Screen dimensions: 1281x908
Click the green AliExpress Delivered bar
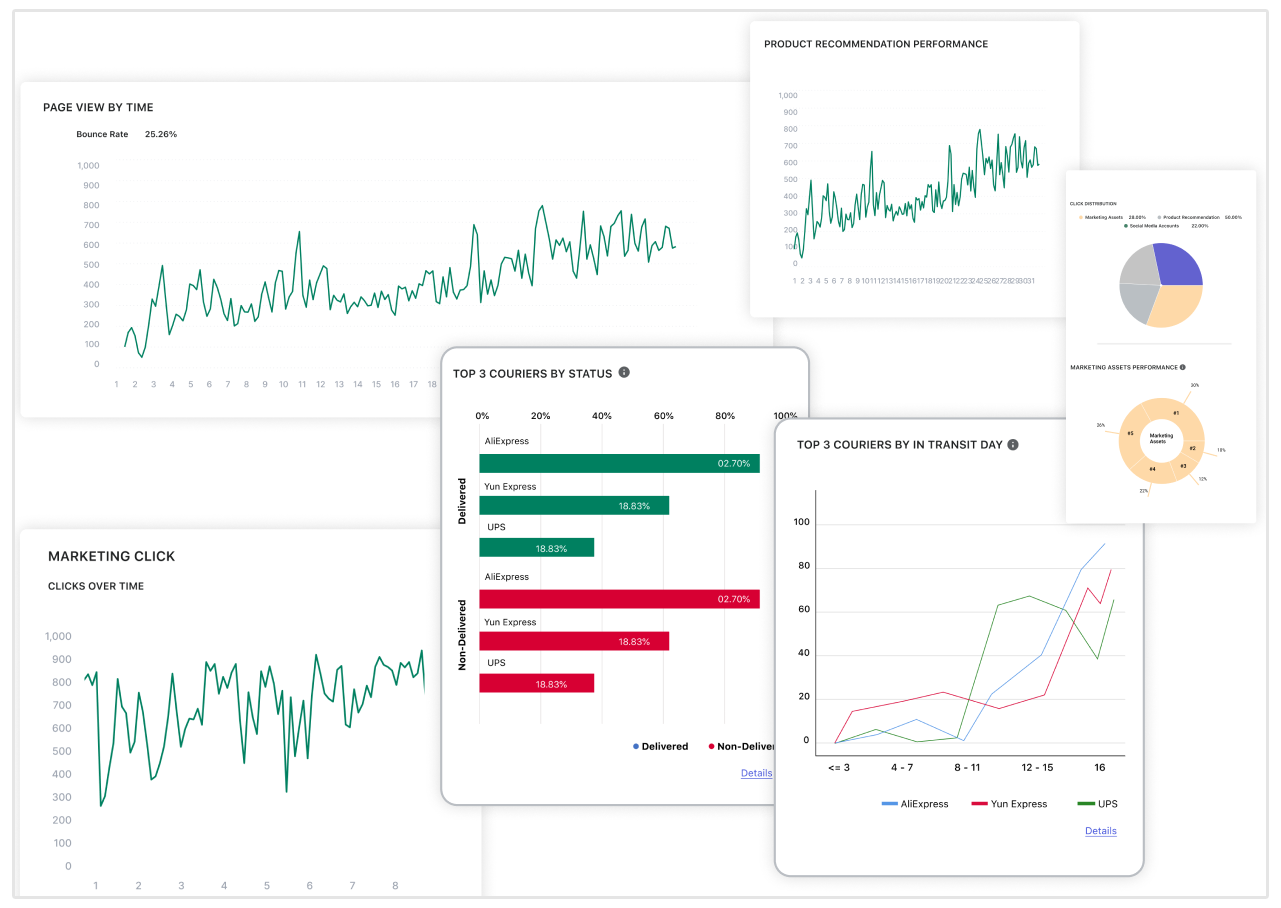coord(619,463)
